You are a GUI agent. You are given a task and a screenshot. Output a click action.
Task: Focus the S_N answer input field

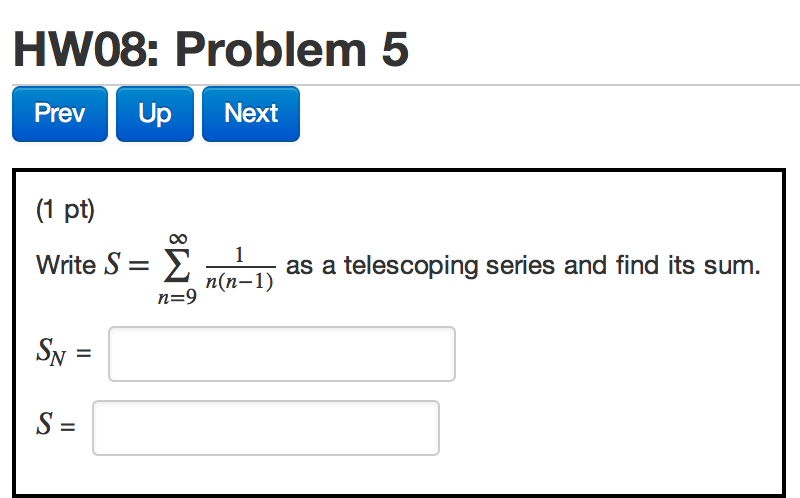pos(282,354)
